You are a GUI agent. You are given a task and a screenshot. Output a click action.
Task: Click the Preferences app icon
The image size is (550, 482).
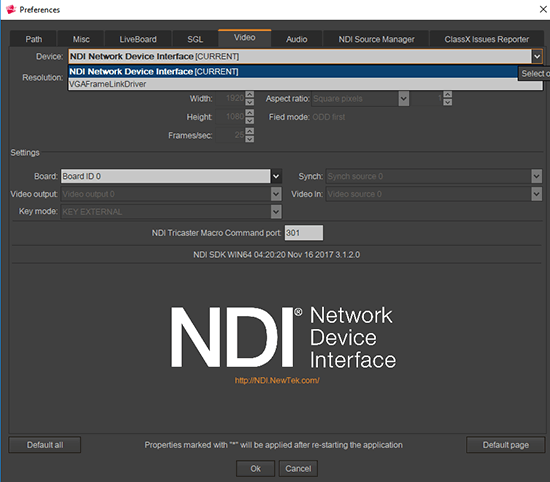11,9
